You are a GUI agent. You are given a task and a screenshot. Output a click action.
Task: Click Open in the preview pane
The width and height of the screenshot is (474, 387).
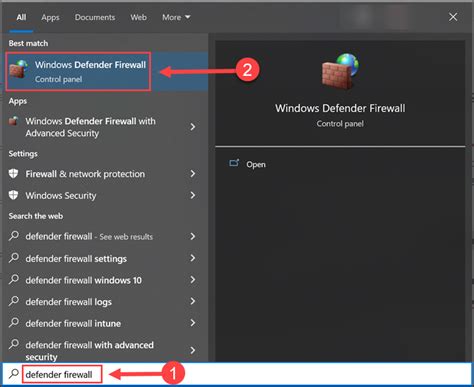(x=256, y=164)
